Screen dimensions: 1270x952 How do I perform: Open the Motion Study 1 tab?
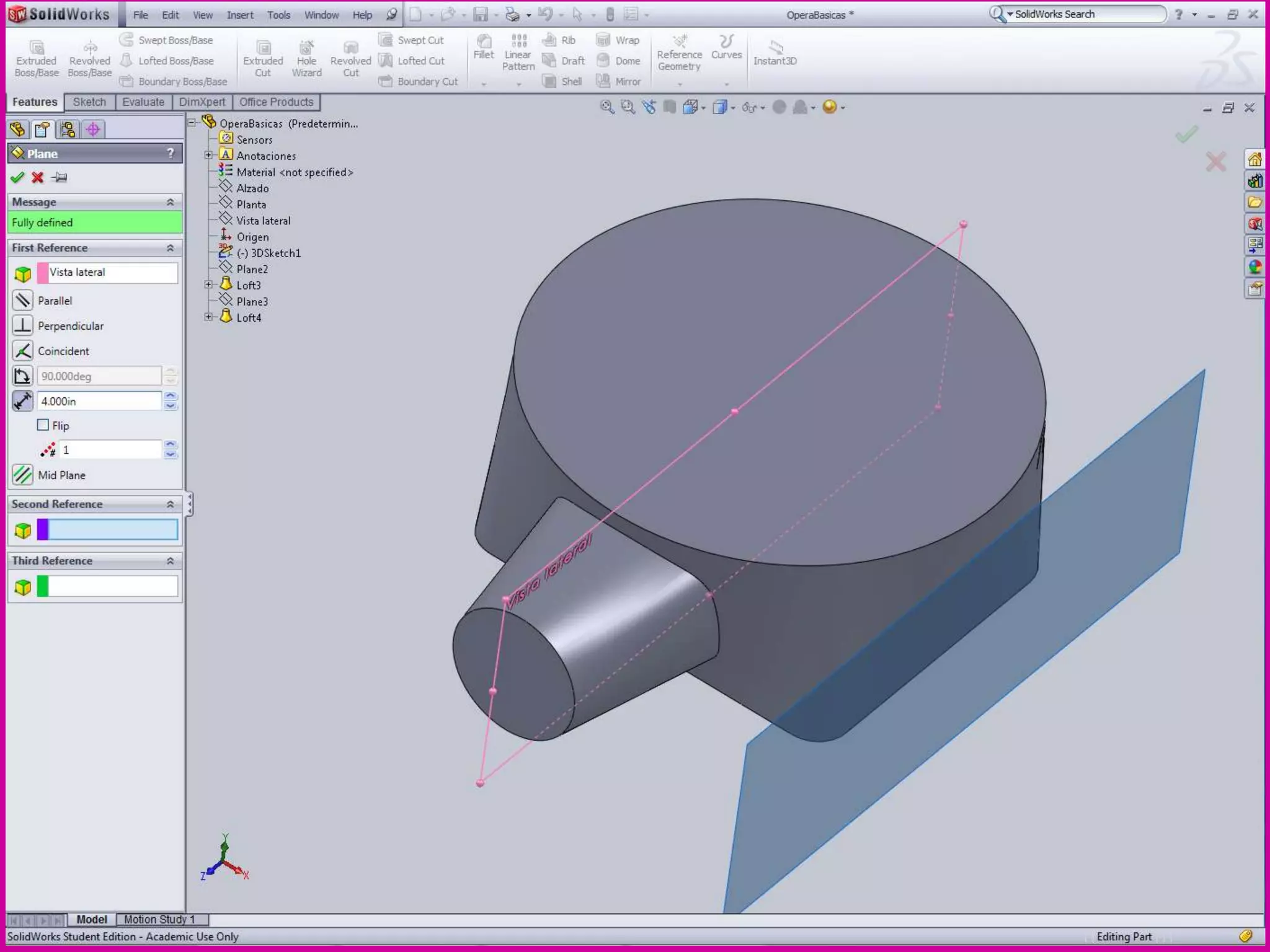tap(159, 920)
